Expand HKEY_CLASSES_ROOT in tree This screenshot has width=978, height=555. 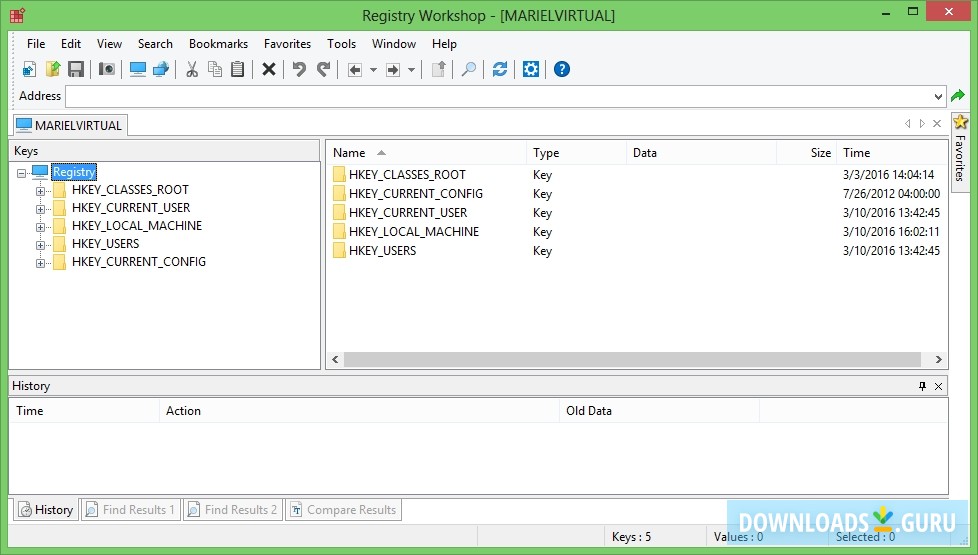41,191
